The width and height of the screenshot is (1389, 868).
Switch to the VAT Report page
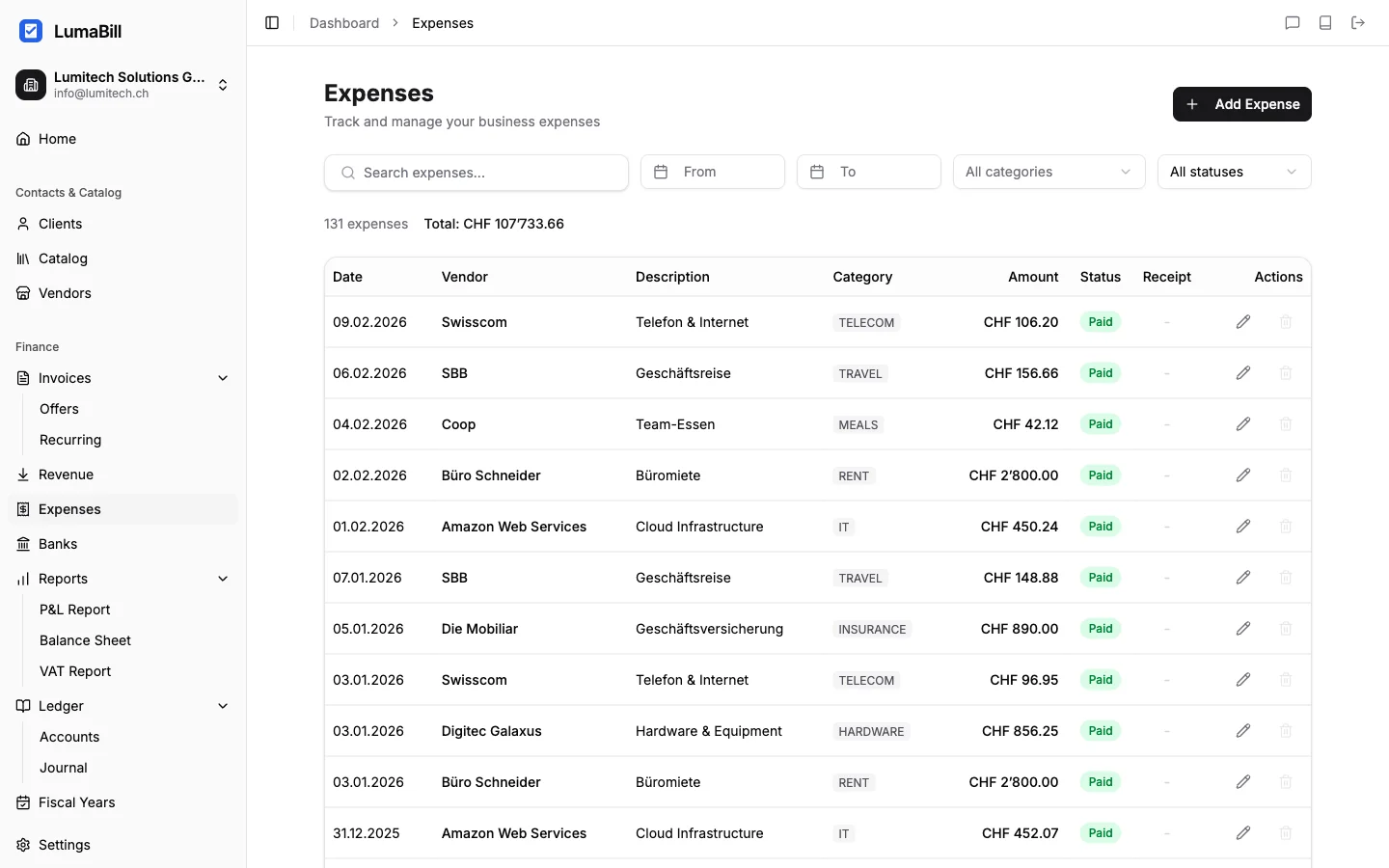coord(75,671)
